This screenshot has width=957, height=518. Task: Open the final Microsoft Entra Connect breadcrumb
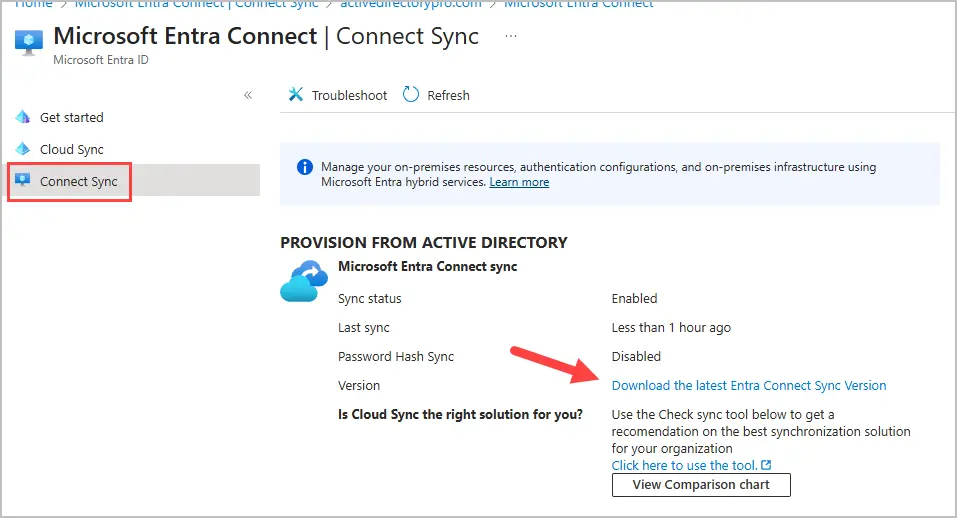tap(578, 4)
